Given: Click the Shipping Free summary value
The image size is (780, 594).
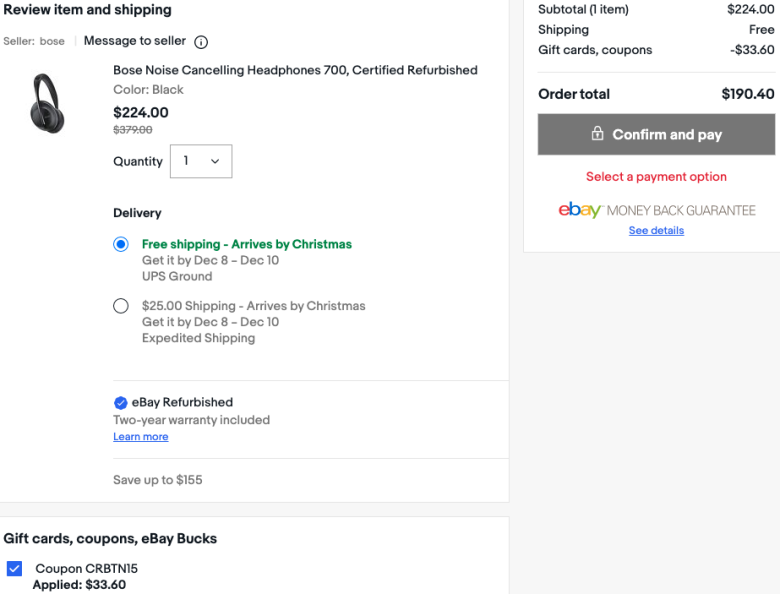Looking at the screenshot, I should [762, 30].
